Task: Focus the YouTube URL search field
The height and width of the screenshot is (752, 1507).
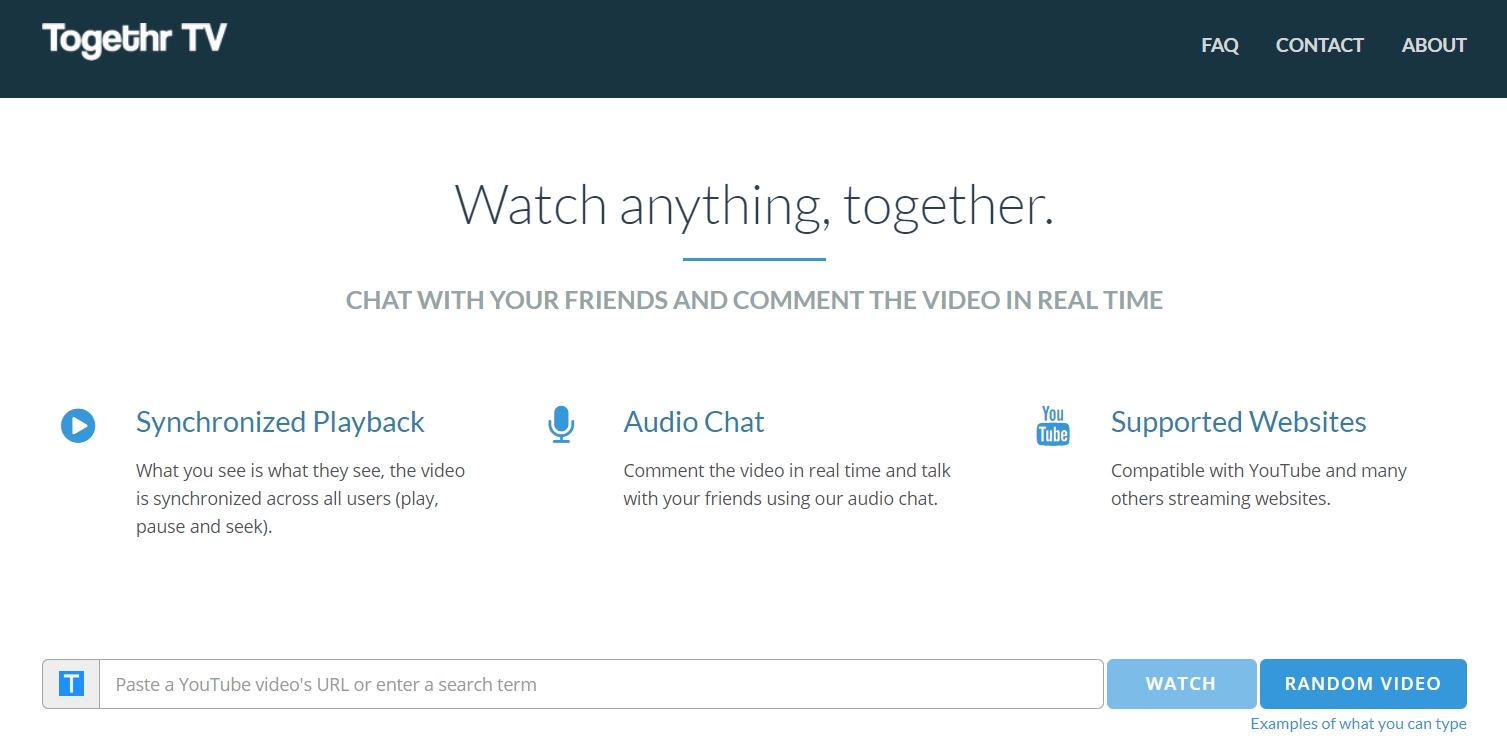Action: coord(601,684)
